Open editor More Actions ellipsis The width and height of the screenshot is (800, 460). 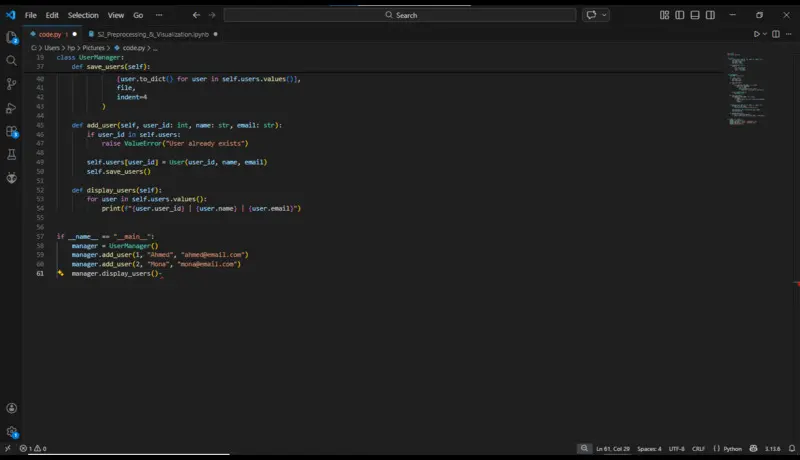pos(789,34)
